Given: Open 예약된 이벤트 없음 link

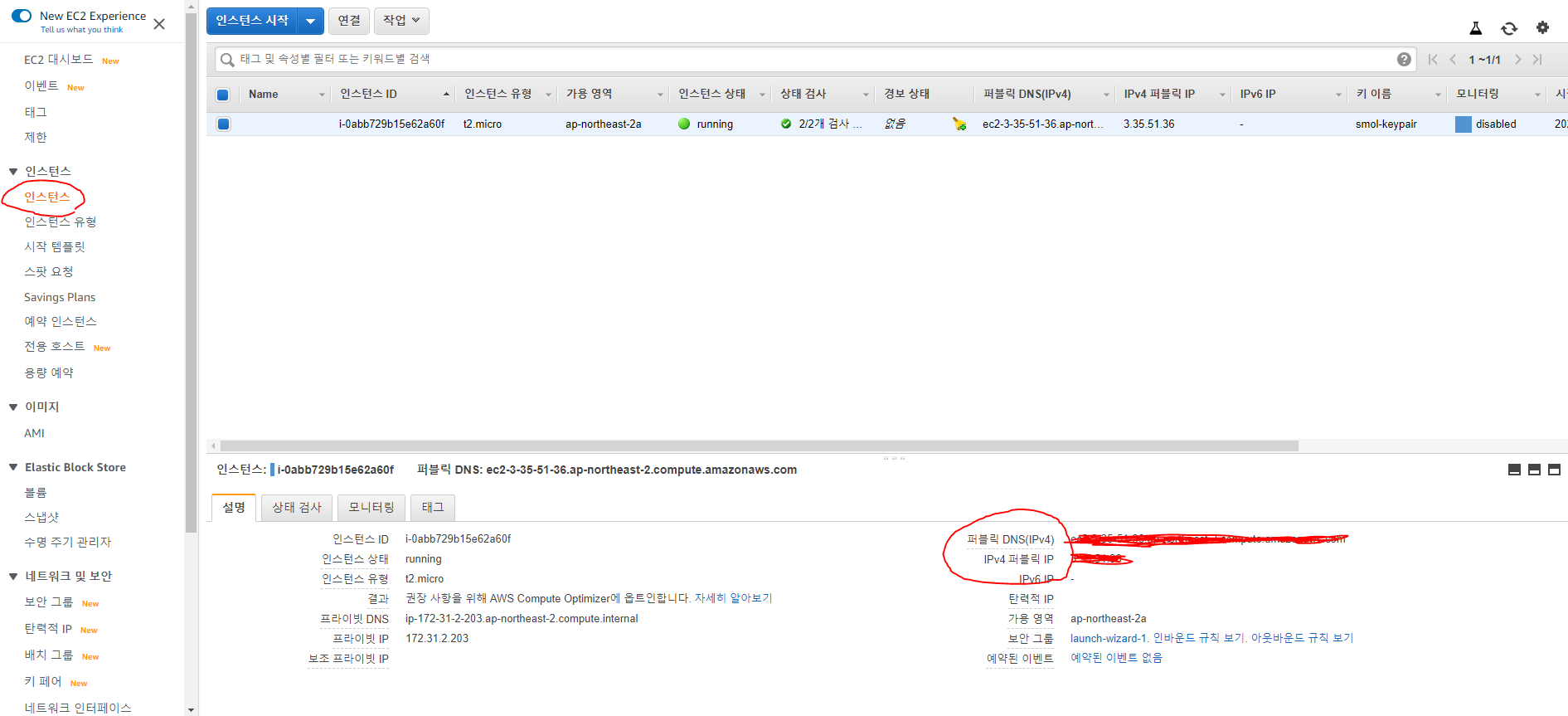Looking at the screenshot, I should (1116, 658).
